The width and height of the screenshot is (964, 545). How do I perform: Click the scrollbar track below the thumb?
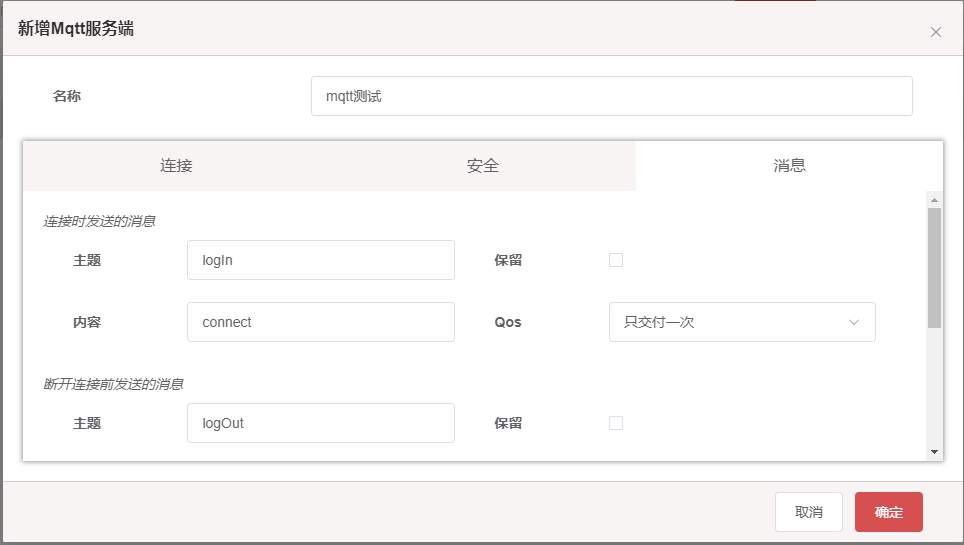tap(934, 388)
